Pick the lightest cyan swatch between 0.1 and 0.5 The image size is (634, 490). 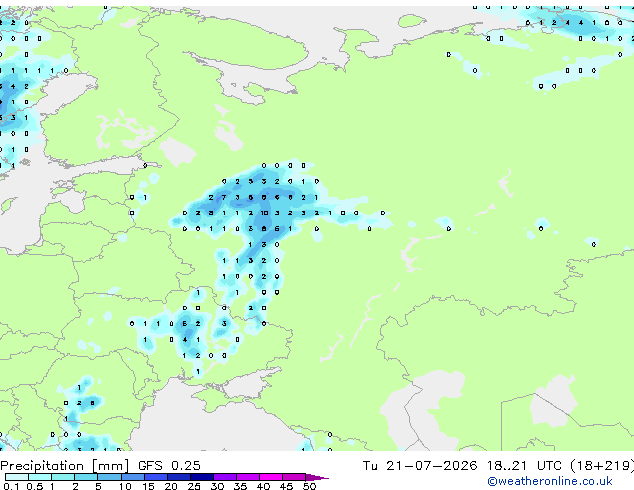point(17,477)
